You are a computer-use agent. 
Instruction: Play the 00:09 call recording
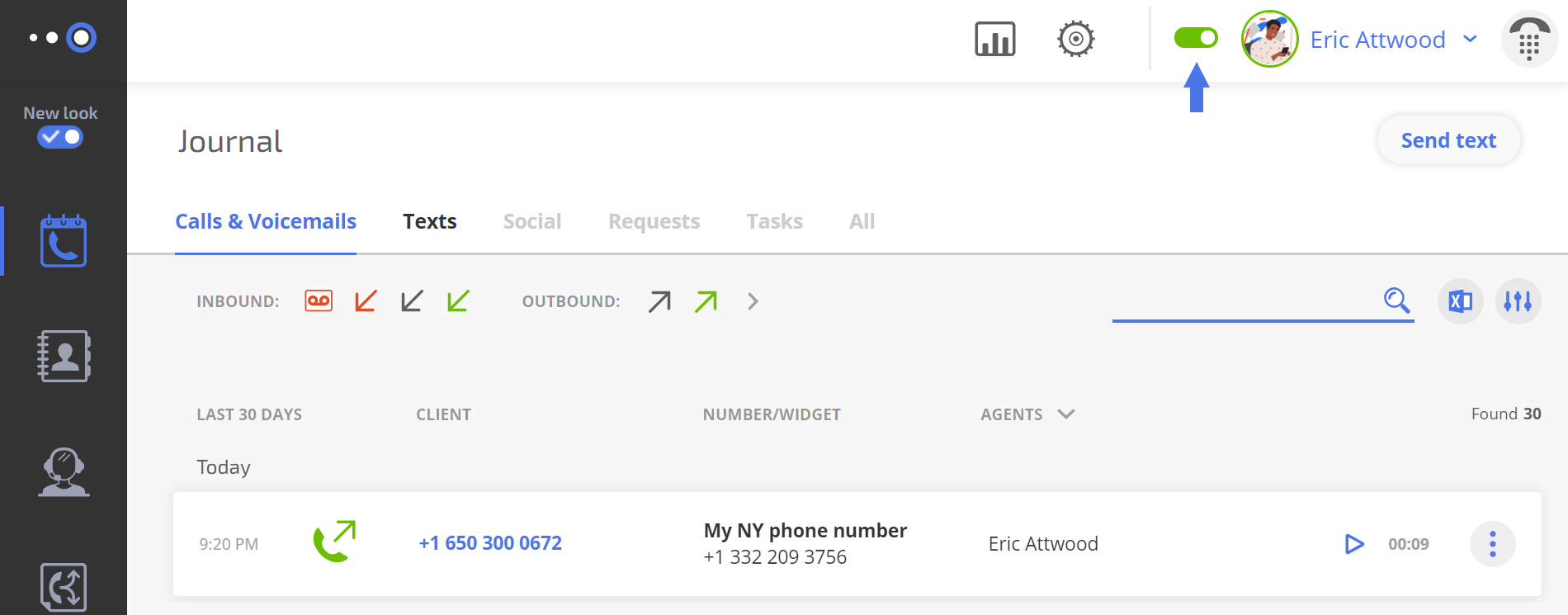1353,544
